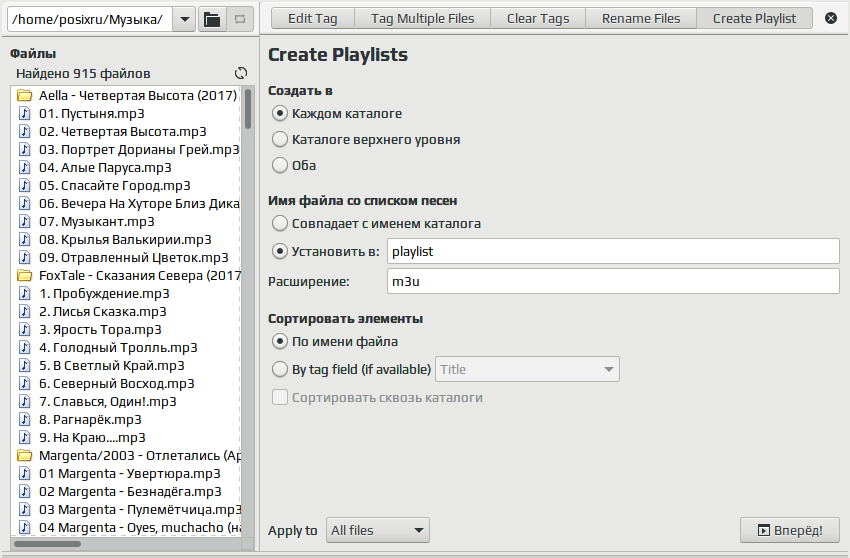850x558 pixels.
Task: Select file 03. Портрет Дорианы Грей.mp3
Action: pyautogui.click(x=139, y=149)
